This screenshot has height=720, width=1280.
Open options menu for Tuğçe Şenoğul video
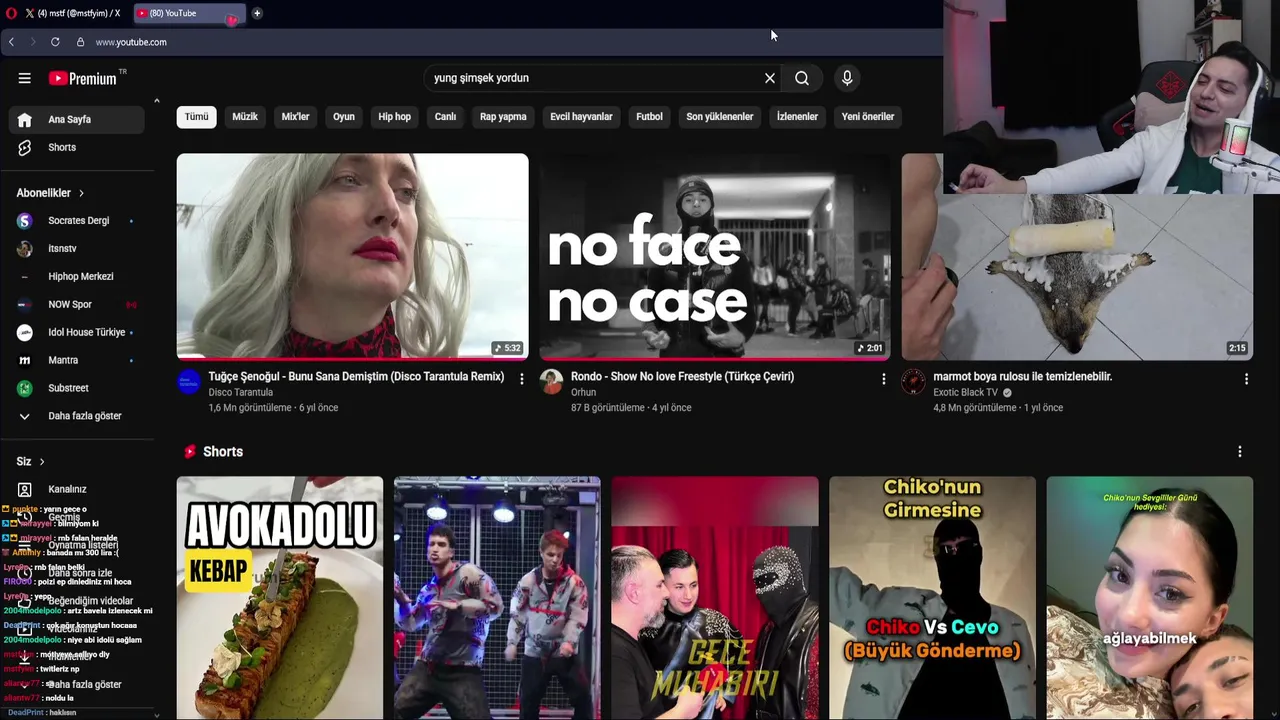coord(521,379)
